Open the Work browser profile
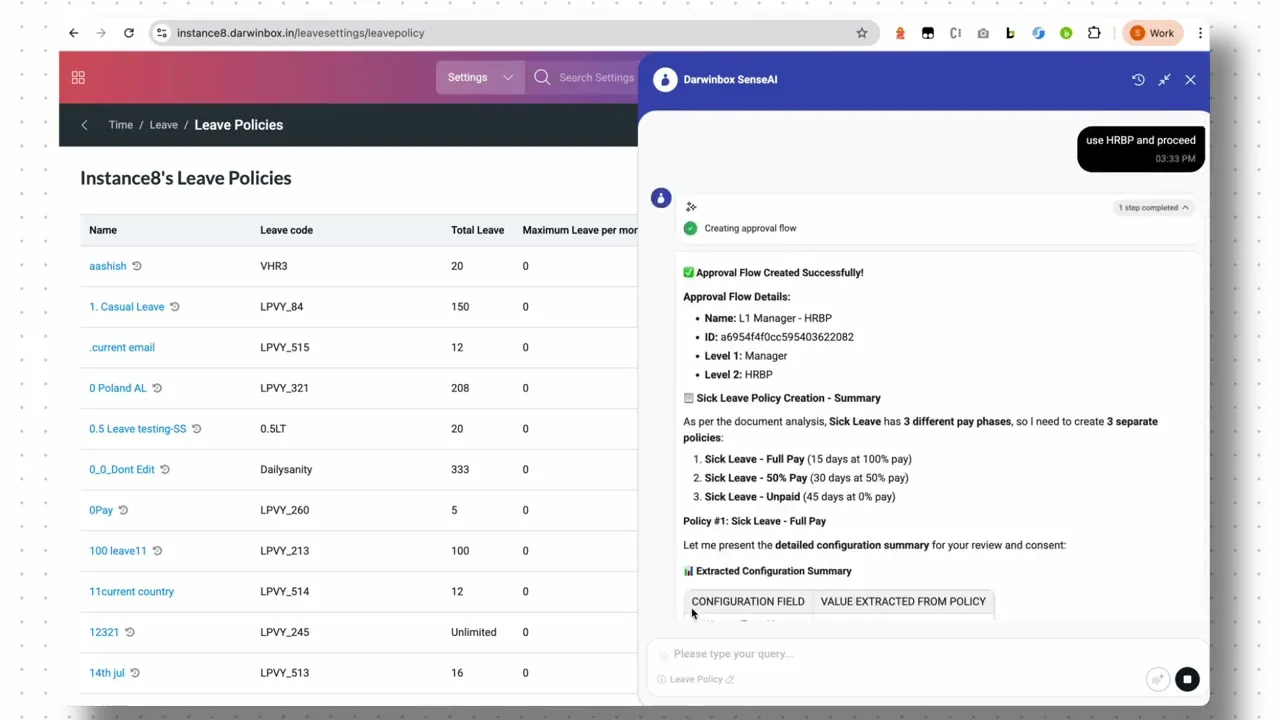This screenshot has height=720, width=1280. coord(1153,33)
